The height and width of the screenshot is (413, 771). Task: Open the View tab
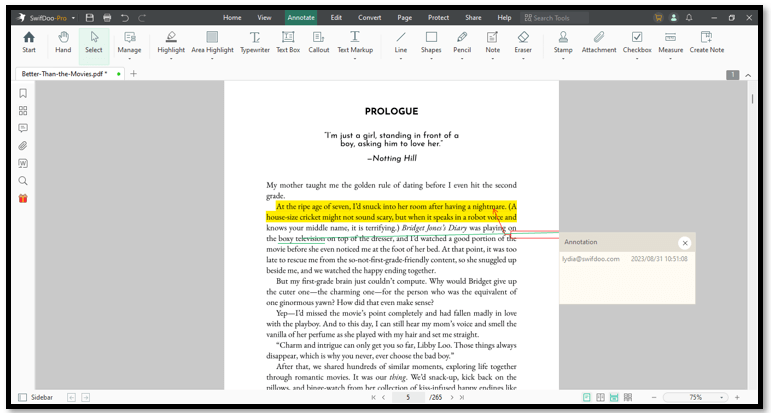264,18
